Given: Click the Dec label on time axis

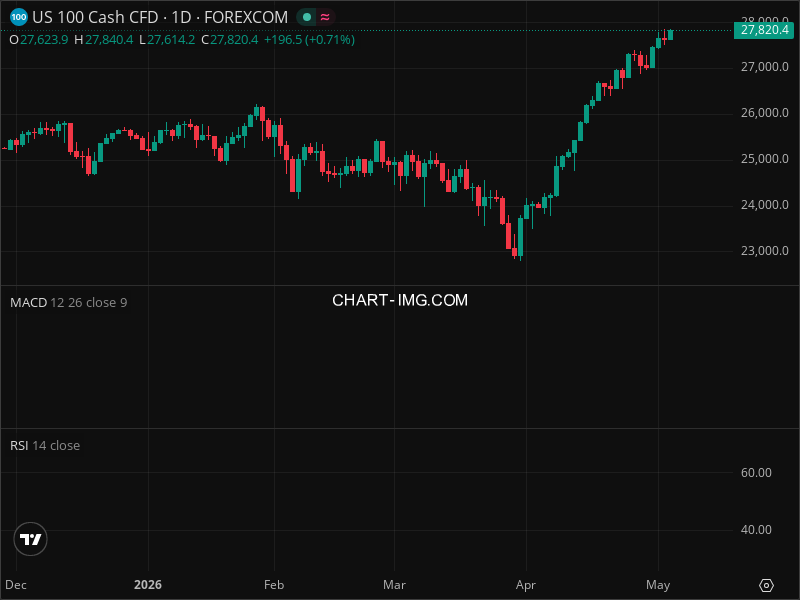Looking at the screenshot, I should coord(16,585).
